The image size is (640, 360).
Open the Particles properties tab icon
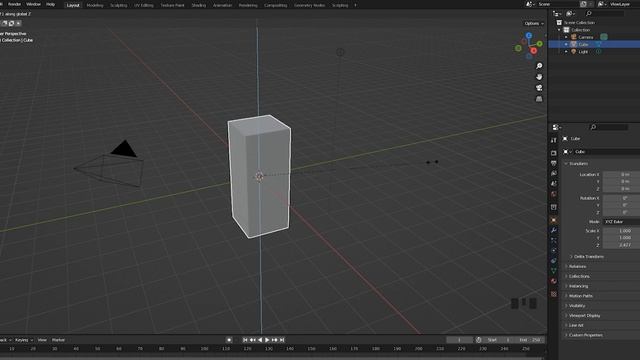pyautogui.click(x=553, y=240)
